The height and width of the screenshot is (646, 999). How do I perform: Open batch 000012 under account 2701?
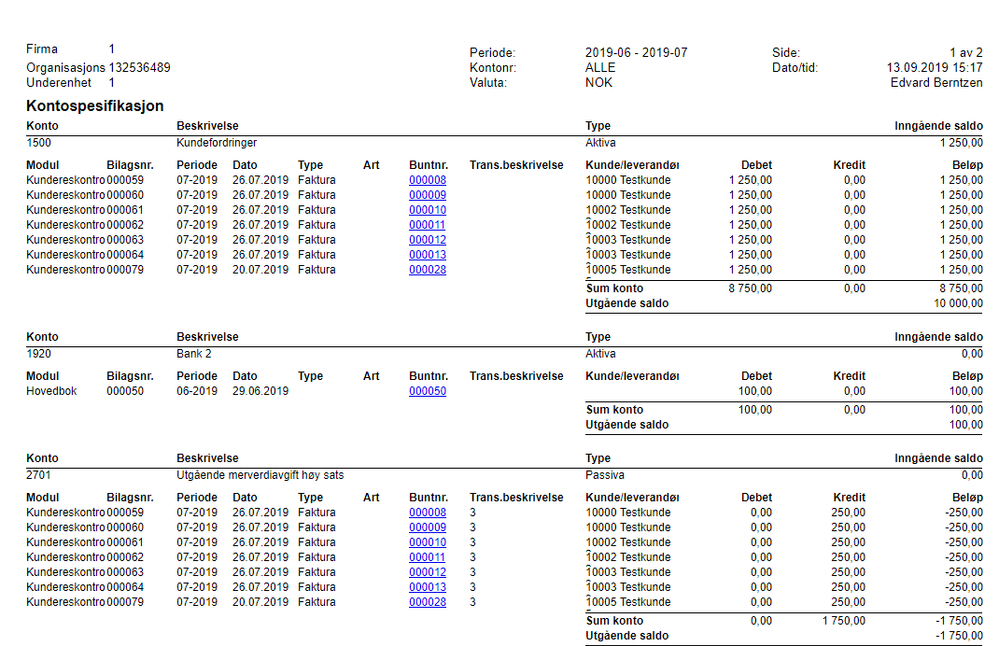click(x=428, y=573)
